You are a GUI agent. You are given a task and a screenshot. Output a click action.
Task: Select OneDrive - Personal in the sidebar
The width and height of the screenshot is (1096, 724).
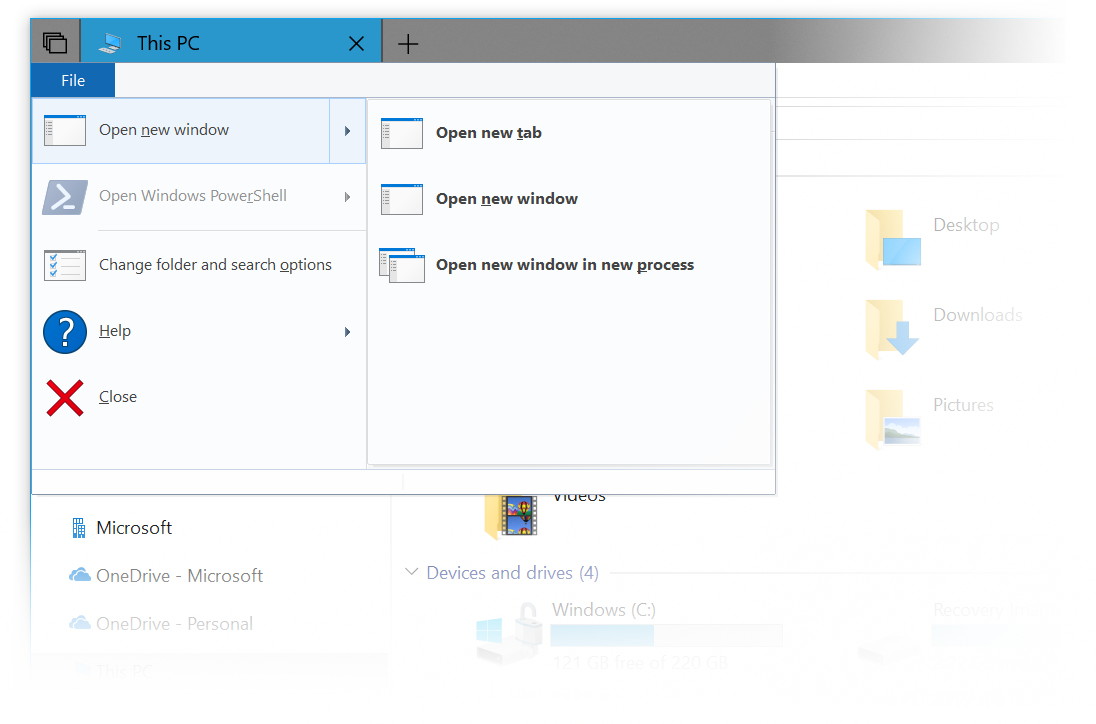click(x=175, y=623)
